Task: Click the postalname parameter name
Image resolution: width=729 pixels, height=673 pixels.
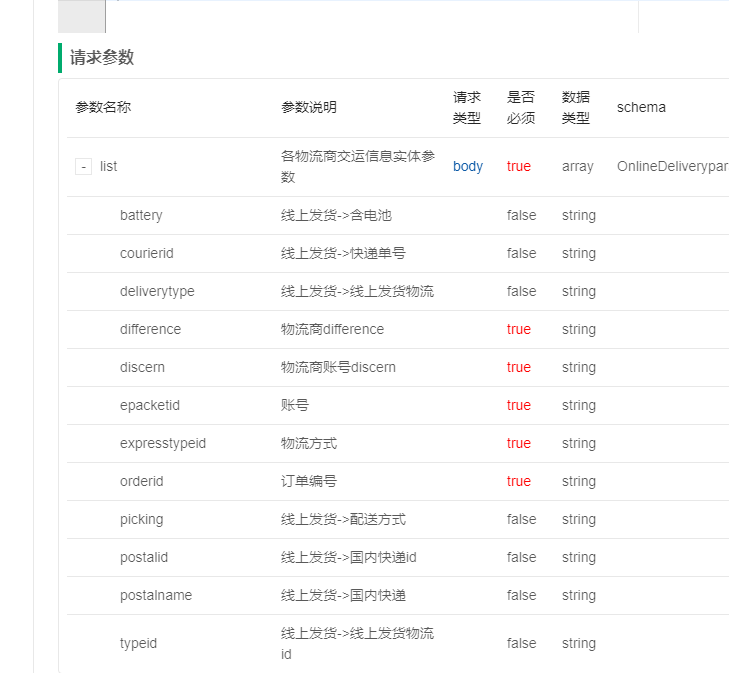Action: (x=156, y=596)
